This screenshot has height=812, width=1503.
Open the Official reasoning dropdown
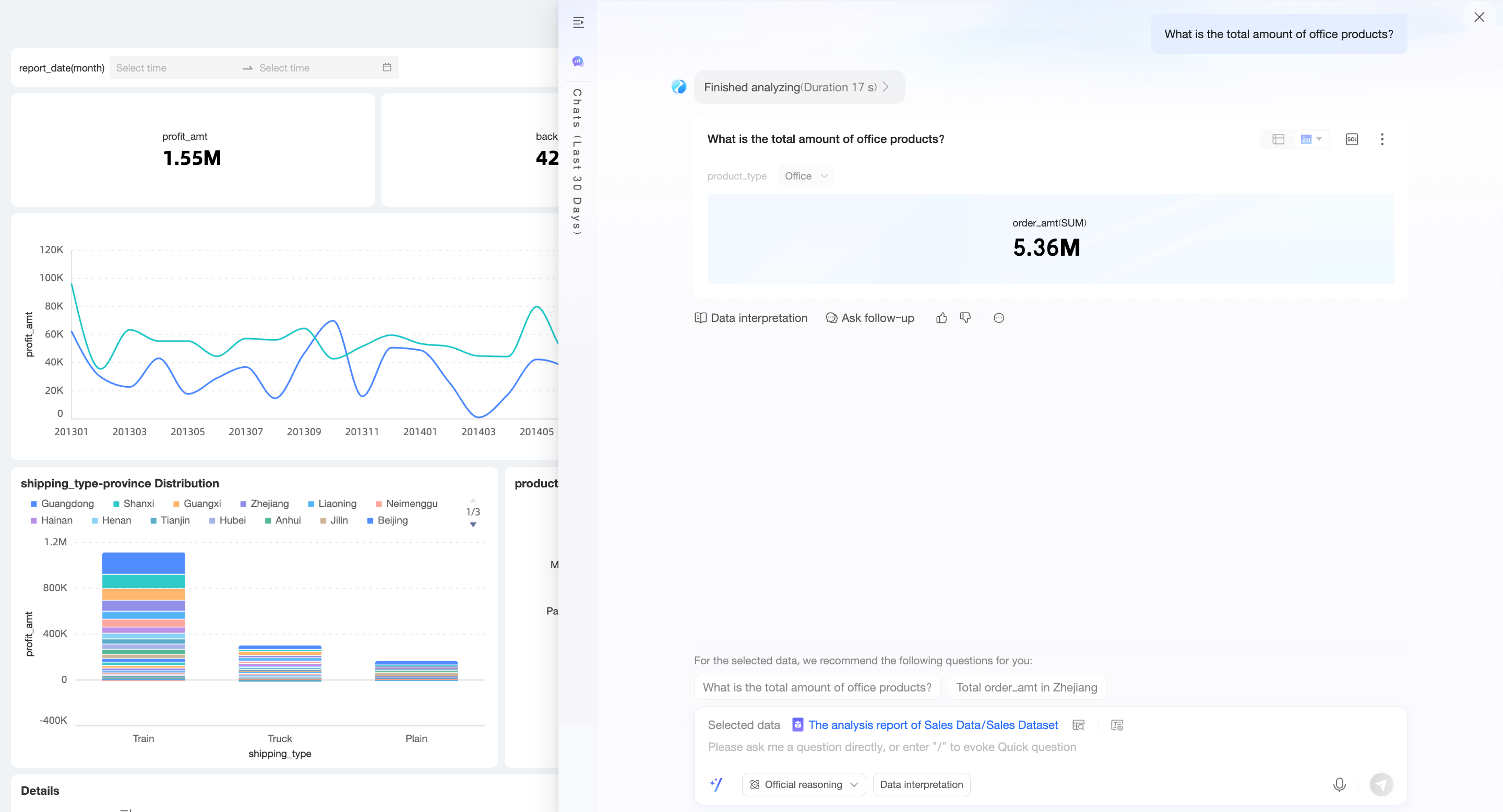click(x=804, y=784)
